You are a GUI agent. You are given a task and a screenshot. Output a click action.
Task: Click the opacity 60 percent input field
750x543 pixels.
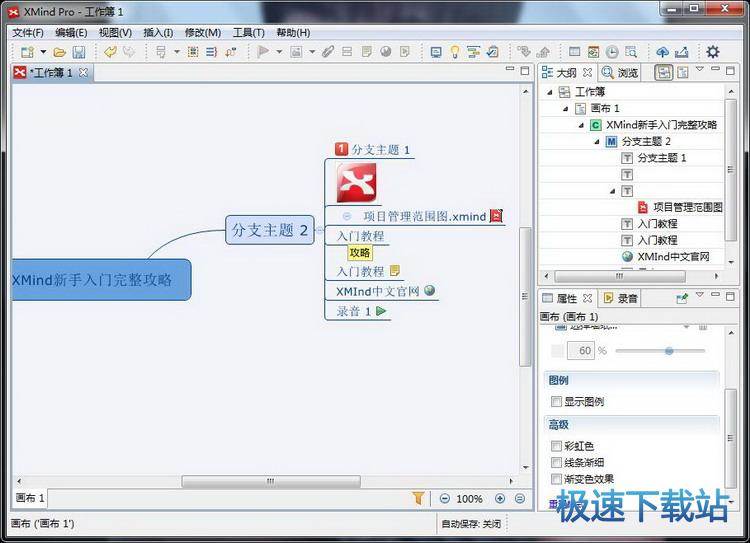tap(580, 351)
